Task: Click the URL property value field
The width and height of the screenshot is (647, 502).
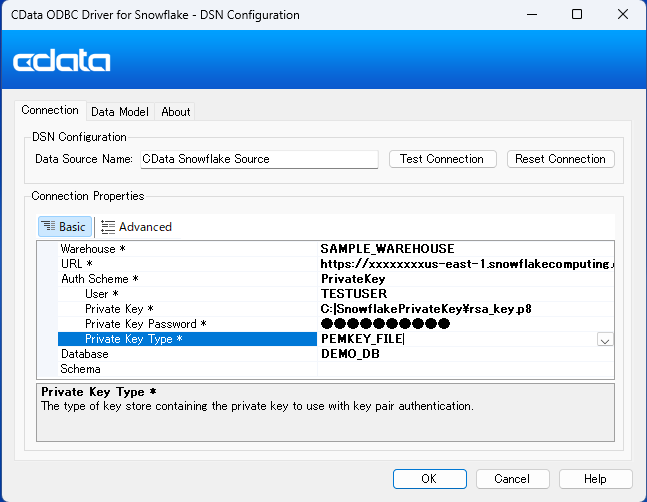Action: pos(466,264)
